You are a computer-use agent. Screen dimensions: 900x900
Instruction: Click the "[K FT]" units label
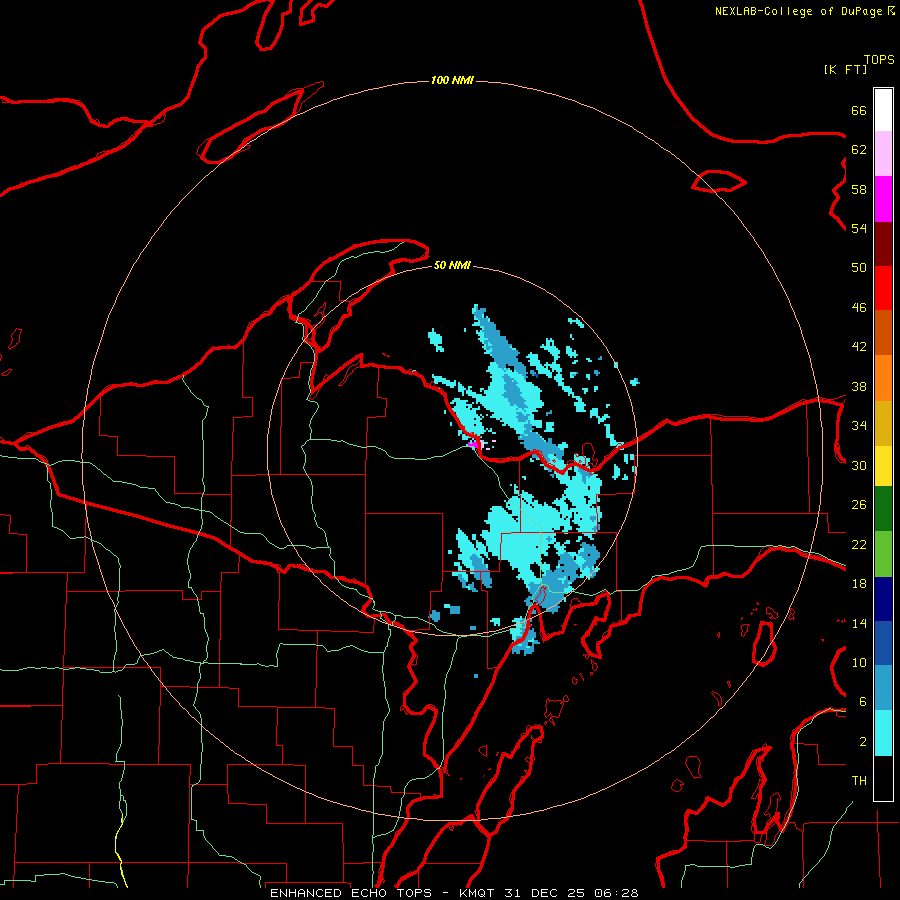(845, 69)
